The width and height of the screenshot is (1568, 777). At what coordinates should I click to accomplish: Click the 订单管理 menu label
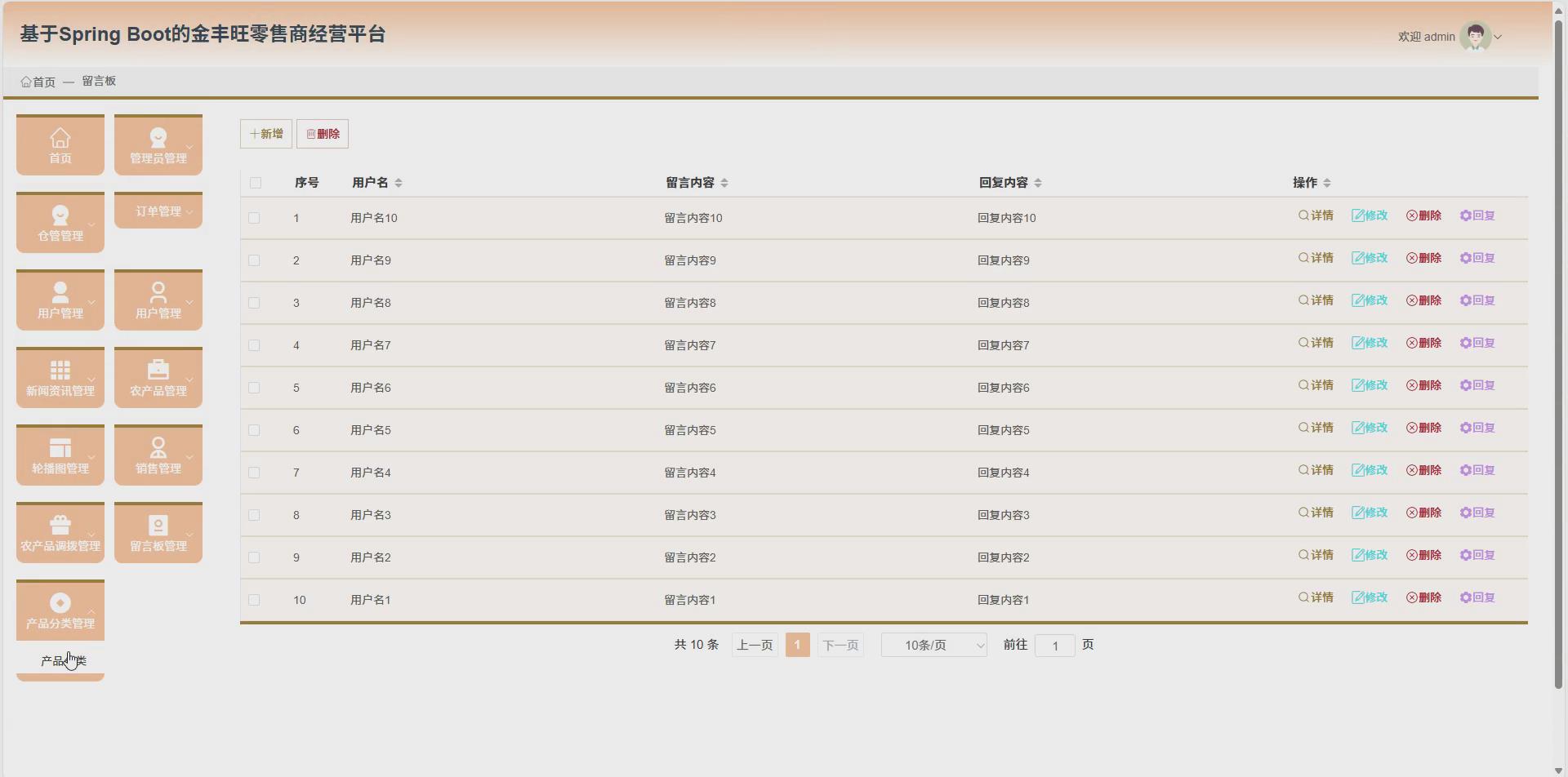(158, 211)
